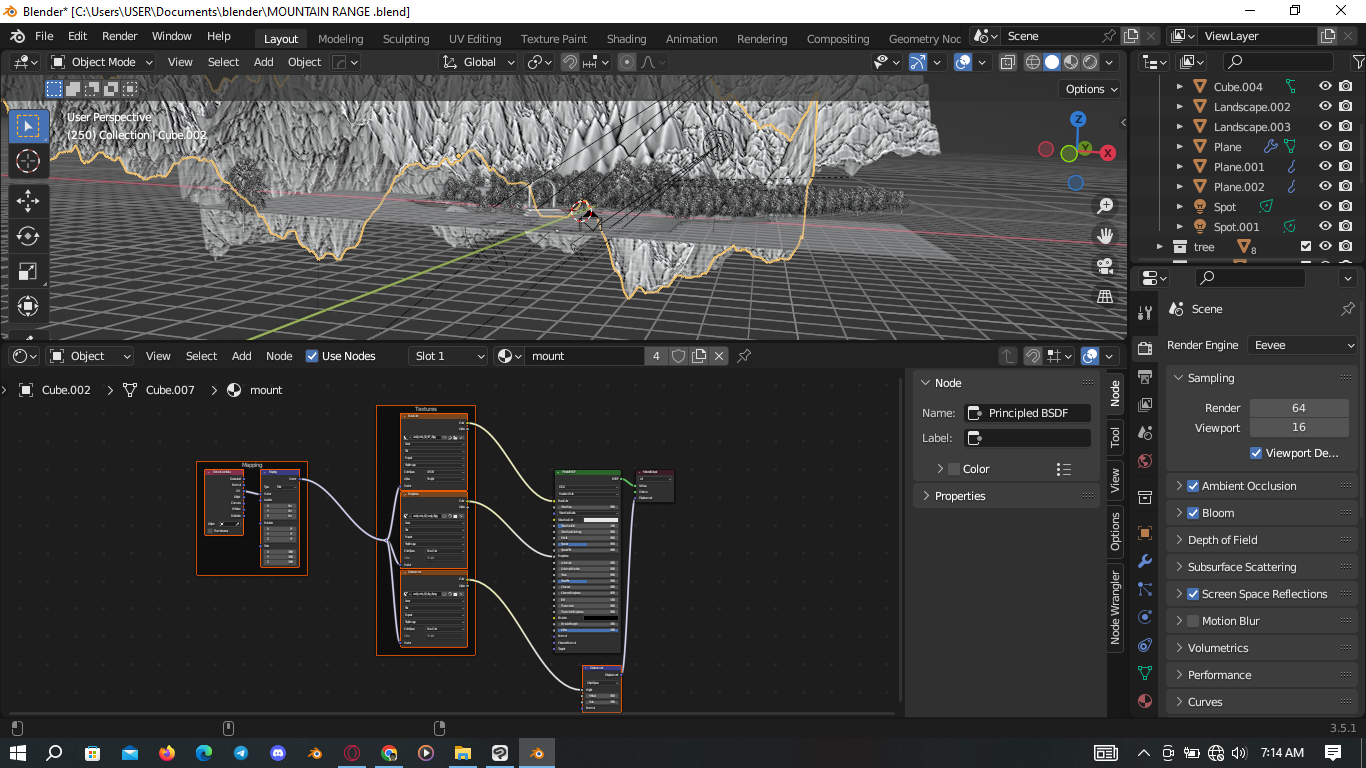
Task: Select the Move tool
Action: 28,201
